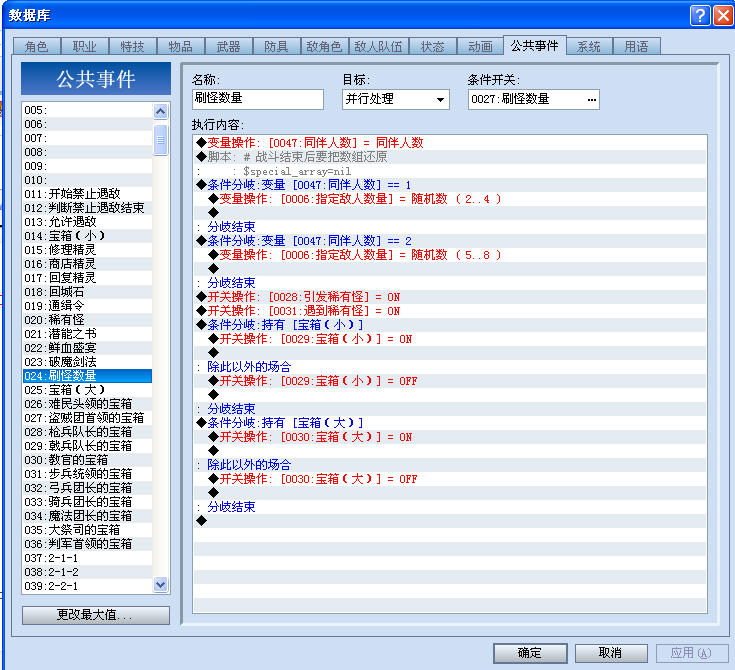Select list entry 022:鲜血盛宴
Viewport: 735px width, 670px height.
(x=88, y=348)
